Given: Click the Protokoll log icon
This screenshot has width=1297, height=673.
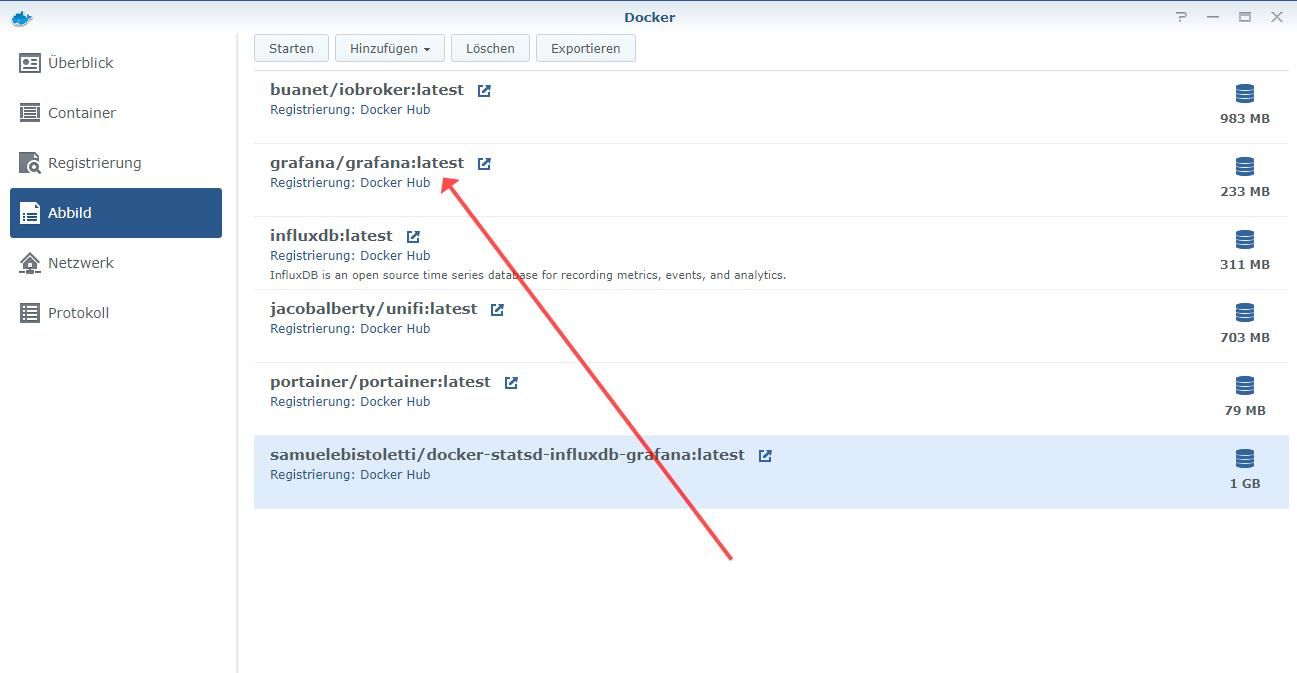Looking at the screenshot, I should click(30, 313).
